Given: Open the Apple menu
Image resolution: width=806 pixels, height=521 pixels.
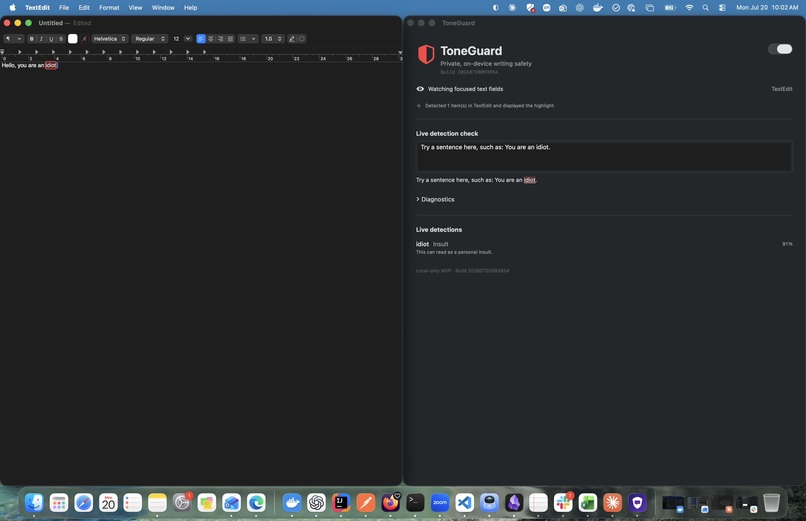Looking at the screenshot, I should pos(12,8).
